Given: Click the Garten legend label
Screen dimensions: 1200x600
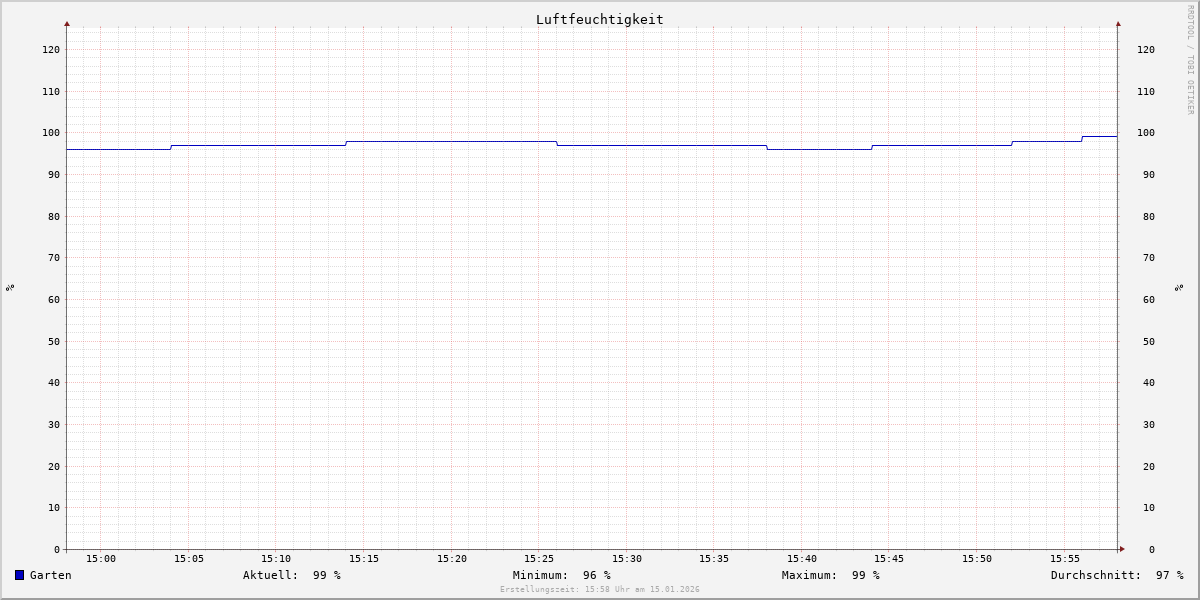Looking at the screenshot, I should click(x=50, y=575).
